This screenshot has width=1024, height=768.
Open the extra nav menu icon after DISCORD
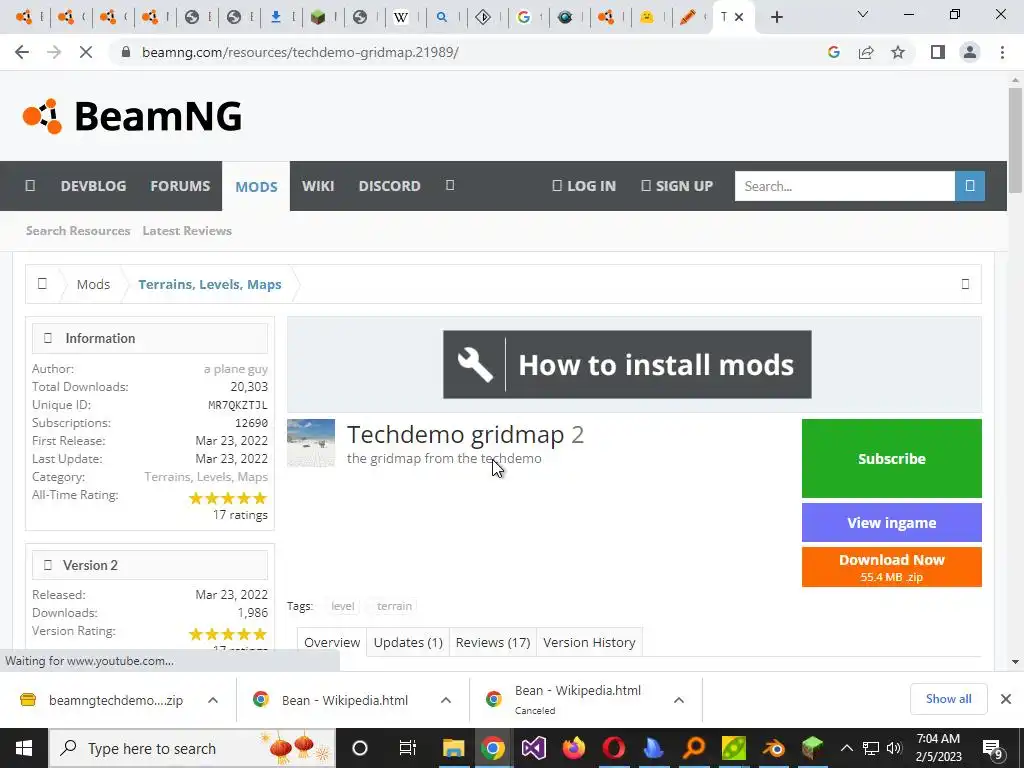tap(450, 185)
